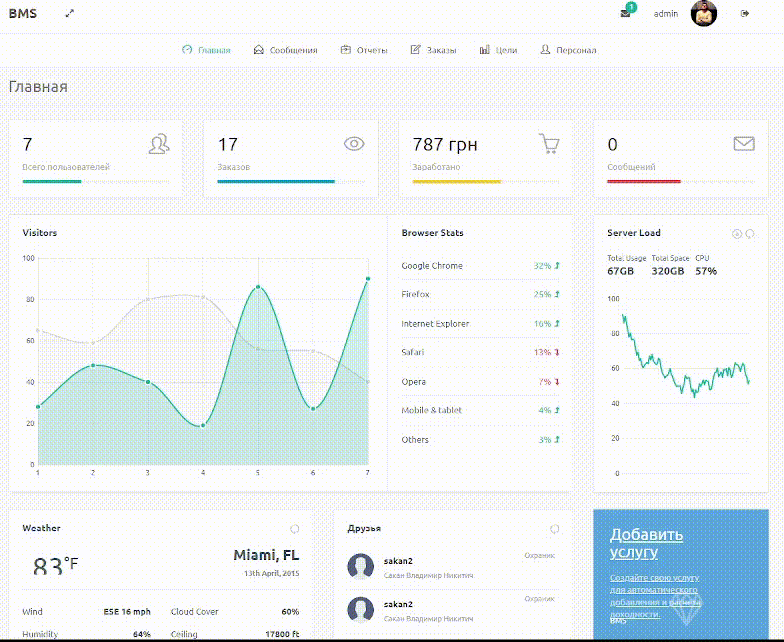Click the first sakan2 friend avatar
The height and width of the screenshot is (642, 784).
(x=360, y=566)
